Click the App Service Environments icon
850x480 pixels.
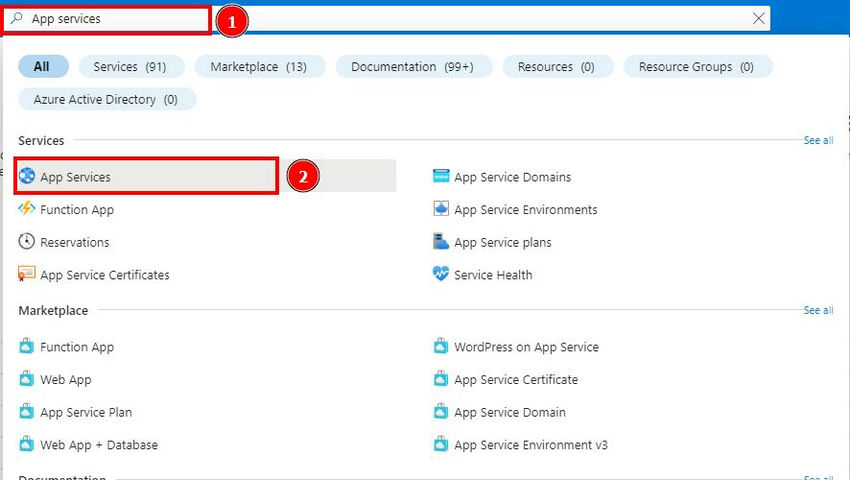[x=441, y=210]
